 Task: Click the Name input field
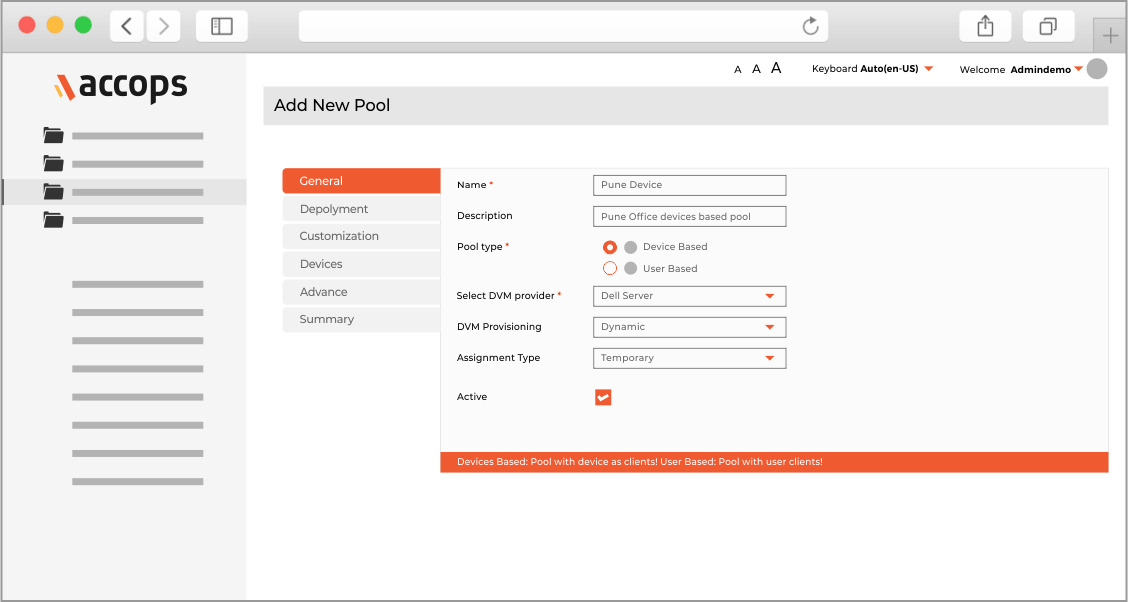click(689, 185)
